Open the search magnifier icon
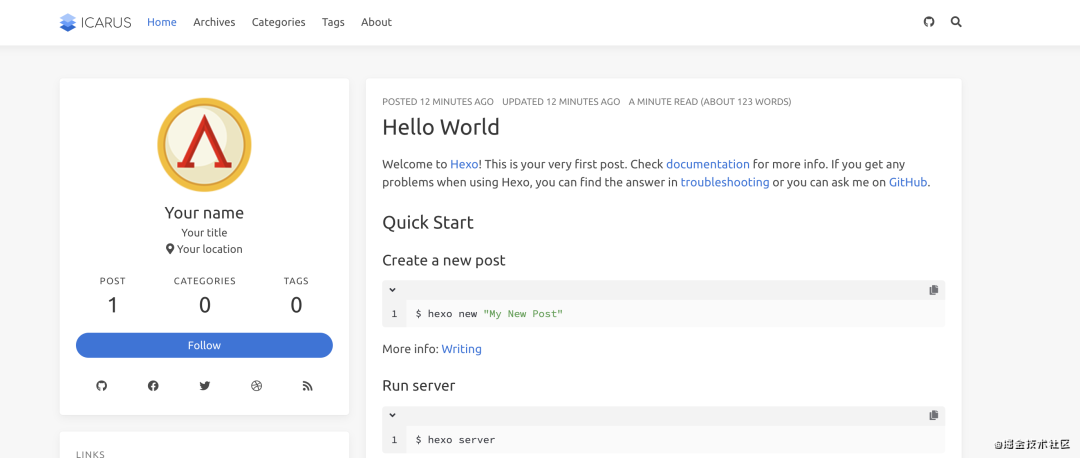This screenshot has width=1080, height=458. (955, 22)
